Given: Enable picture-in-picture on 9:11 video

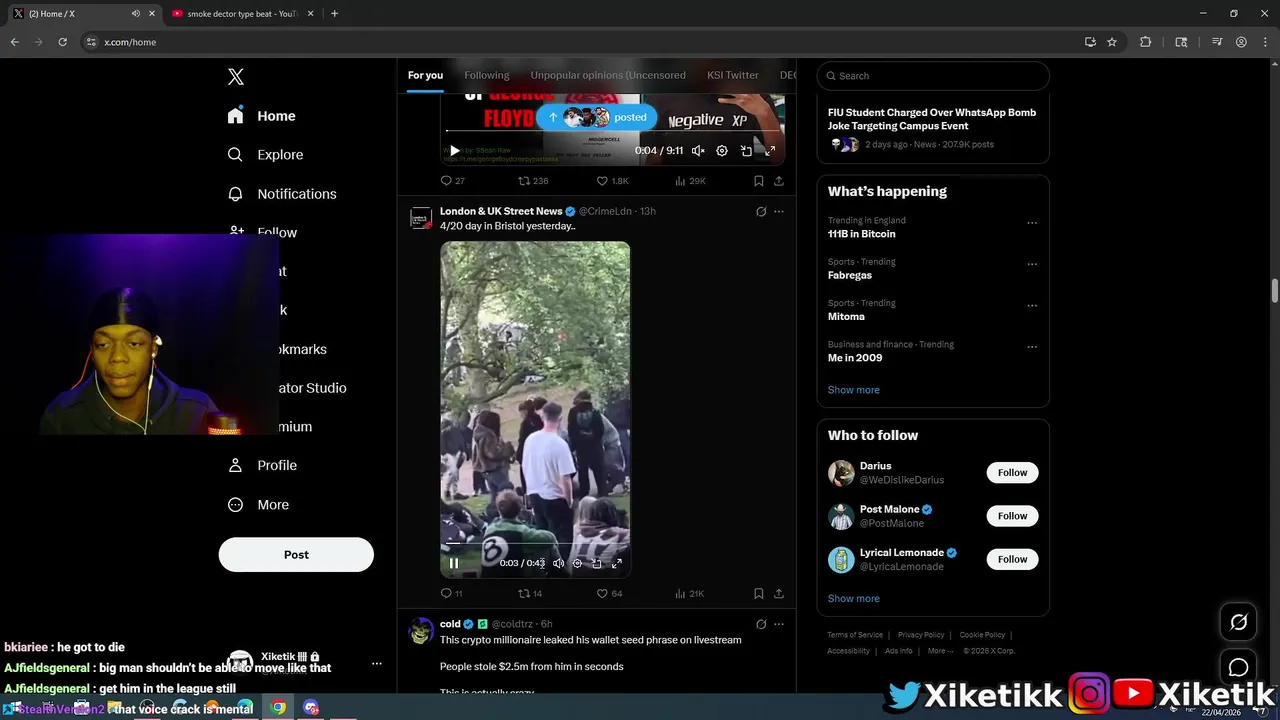Looking at the screenshot, I should point(746,151).
